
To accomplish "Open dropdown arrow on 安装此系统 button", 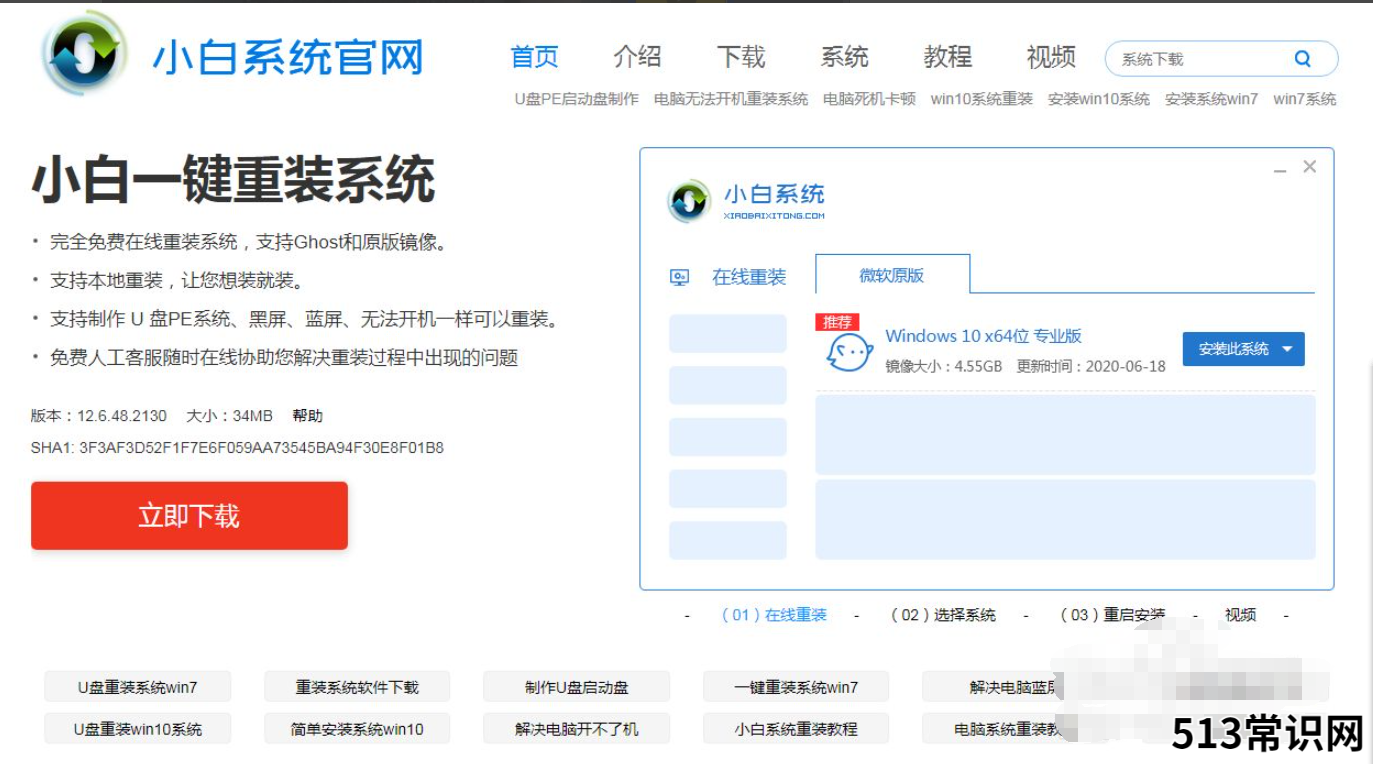I will pos(1287,349).
